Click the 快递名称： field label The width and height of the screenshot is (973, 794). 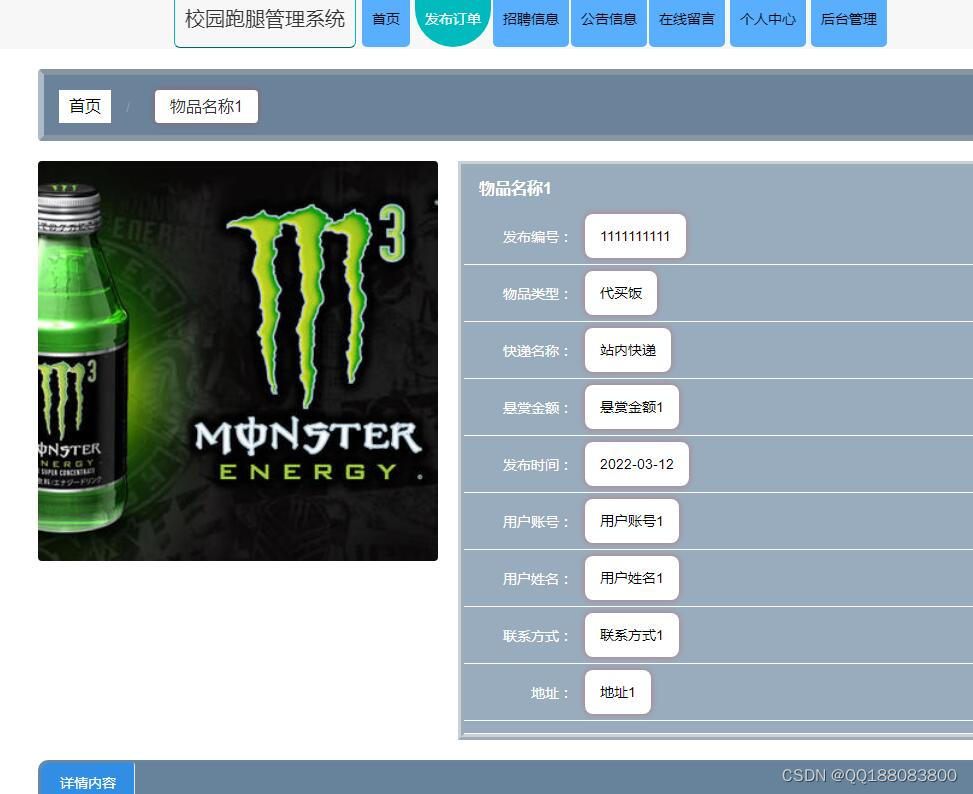point(536,351)
